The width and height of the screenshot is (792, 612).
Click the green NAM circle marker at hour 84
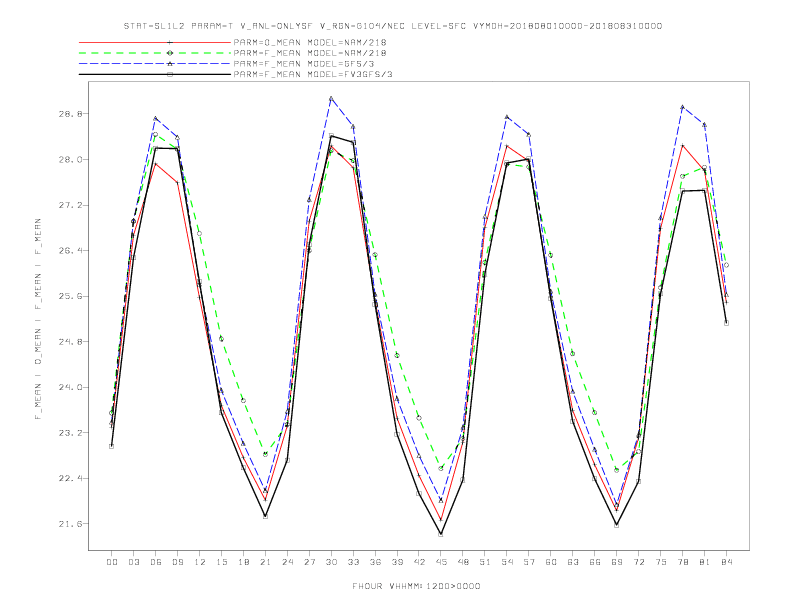click(726, 265)
